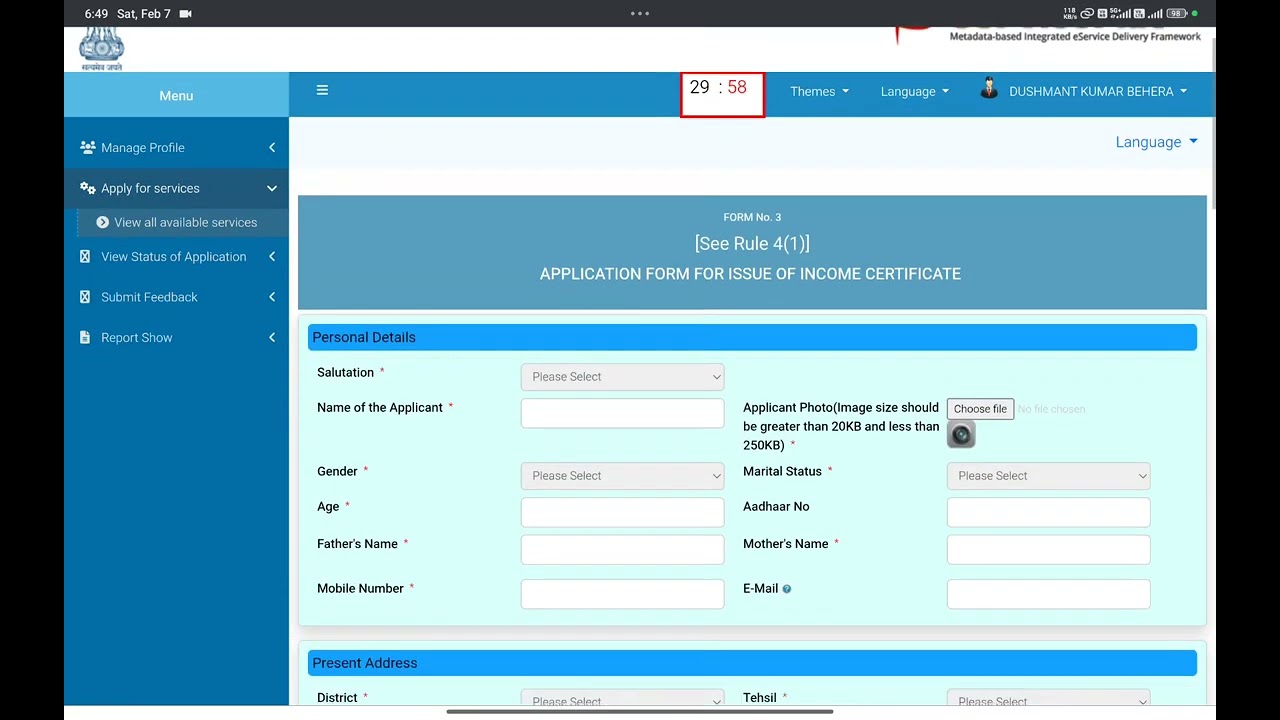Open the Marital Status dropdown

pos(1048,476)
